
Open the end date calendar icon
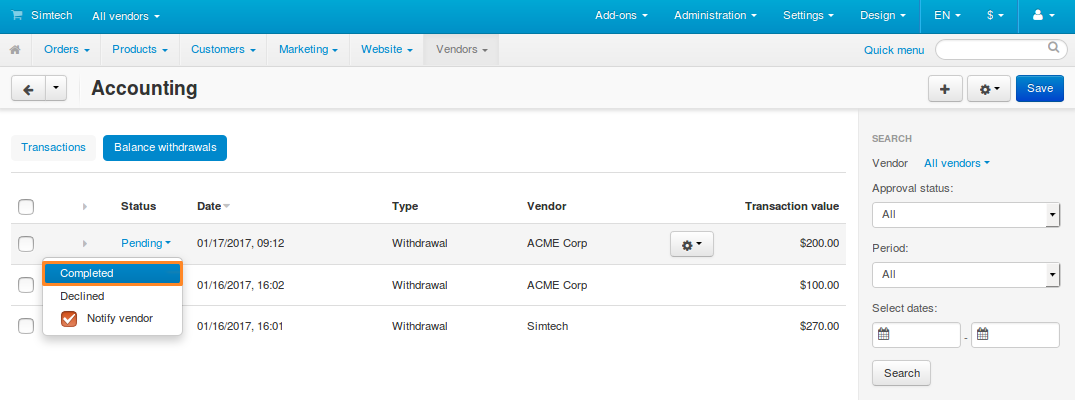(x=982, y=335)
